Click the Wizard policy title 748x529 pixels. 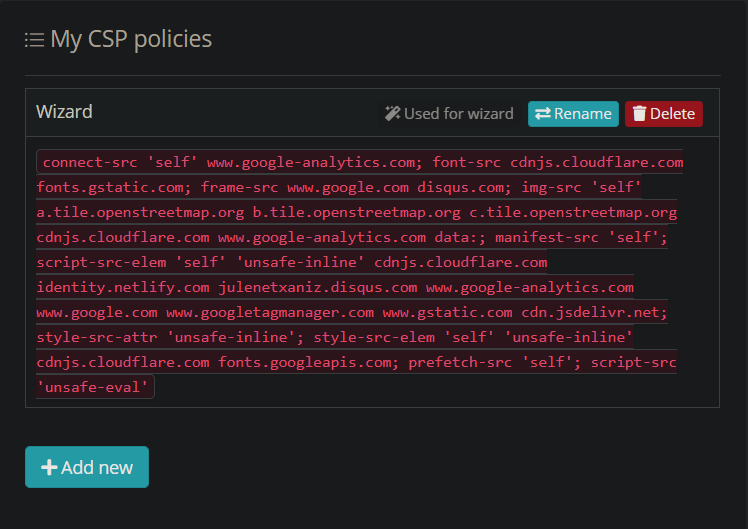point(64,112)
